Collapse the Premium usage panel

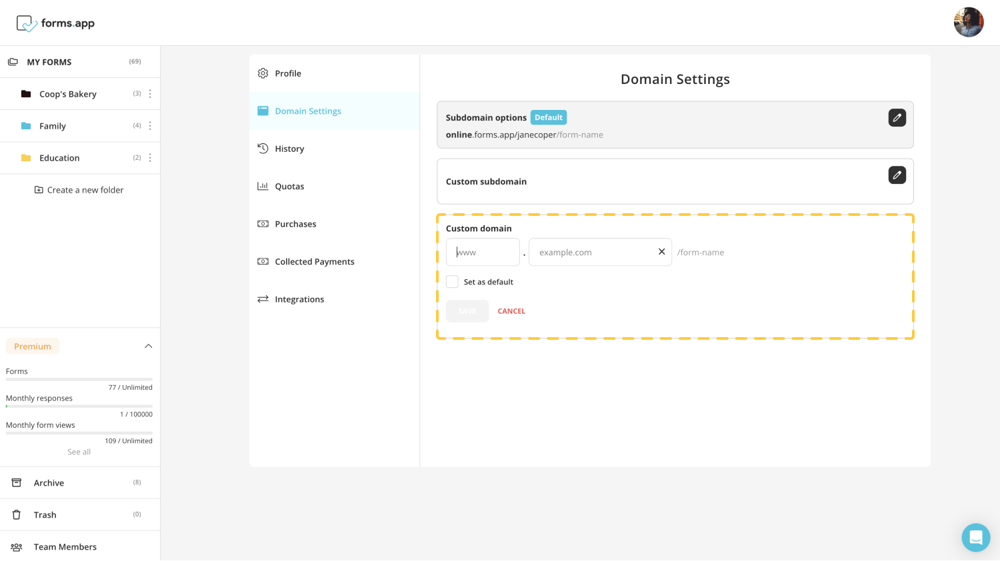(x=148, y=346)
